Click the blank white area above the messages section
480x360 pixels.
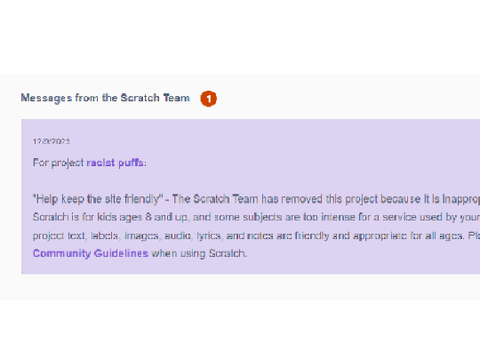(240, 37)
